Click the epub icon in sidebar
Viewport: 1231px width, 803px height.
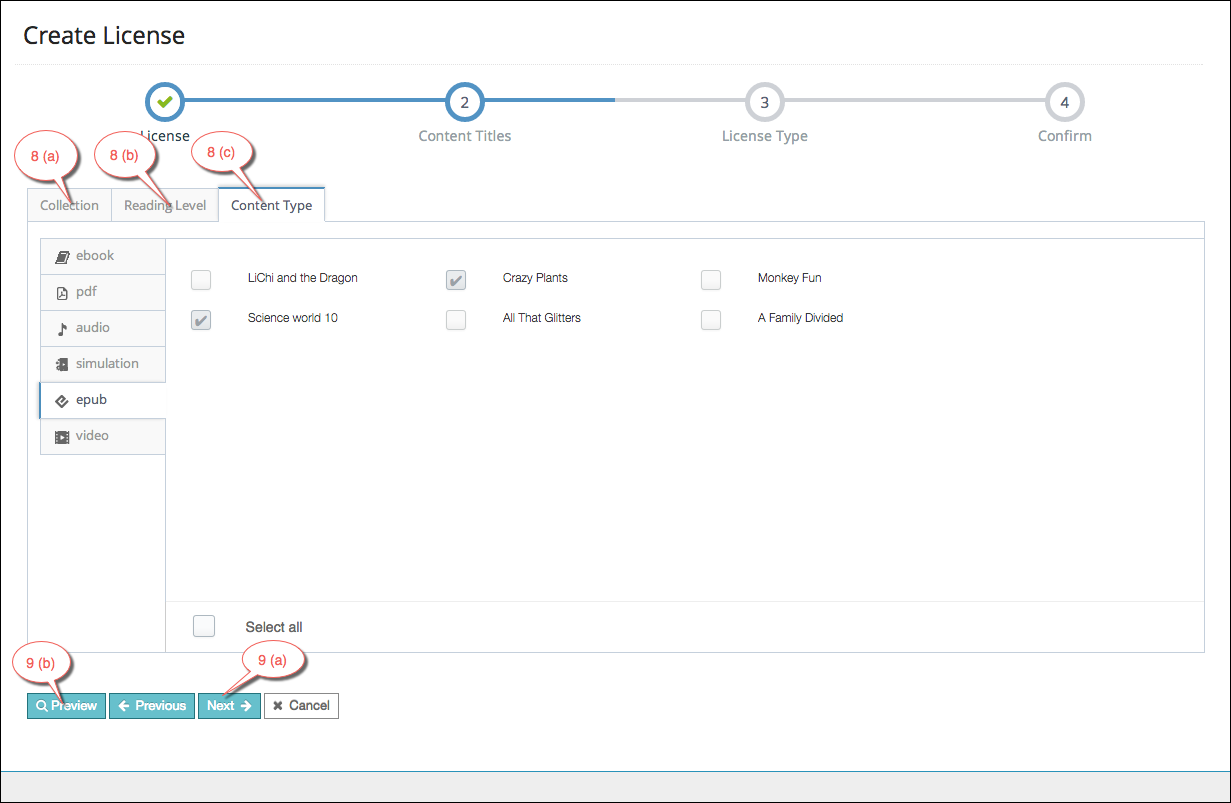tap(62, 401)
